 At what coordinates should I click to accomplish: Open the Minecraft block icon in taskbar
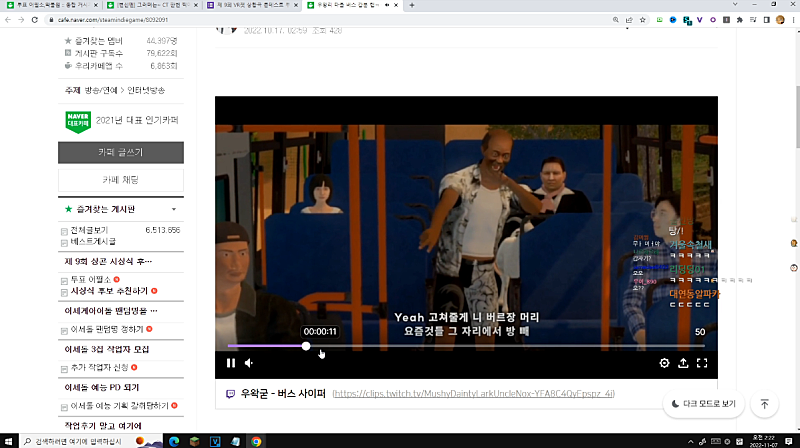tap(194, 441)
